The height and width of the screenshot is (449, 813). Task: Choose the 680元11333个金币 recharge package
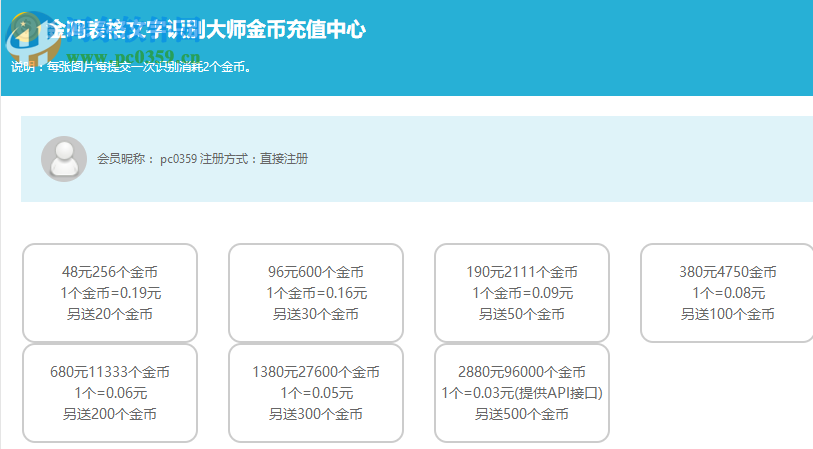click(110, 393)
